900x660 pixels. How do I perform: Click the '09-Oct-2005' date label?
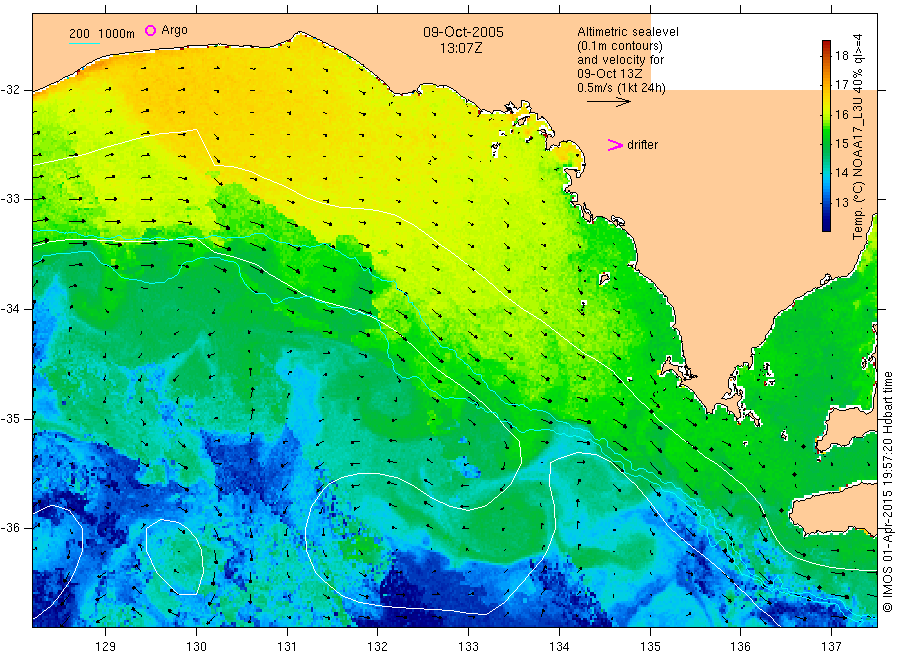[463, 32]
